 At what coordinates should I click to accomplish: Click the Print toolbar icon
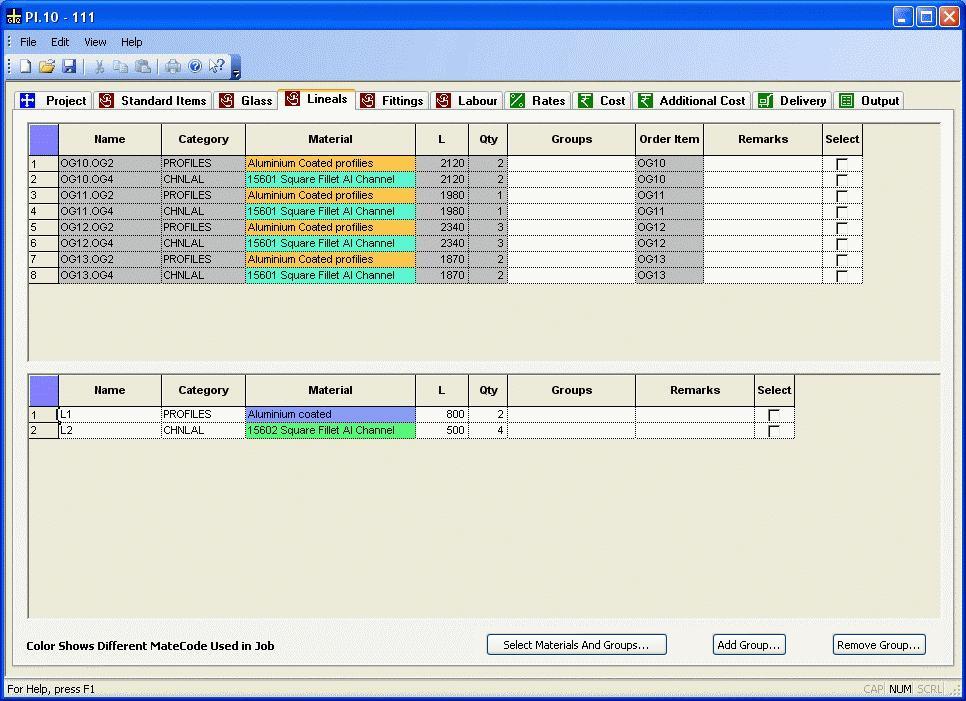pyautogui.click(x=173, y=67)
